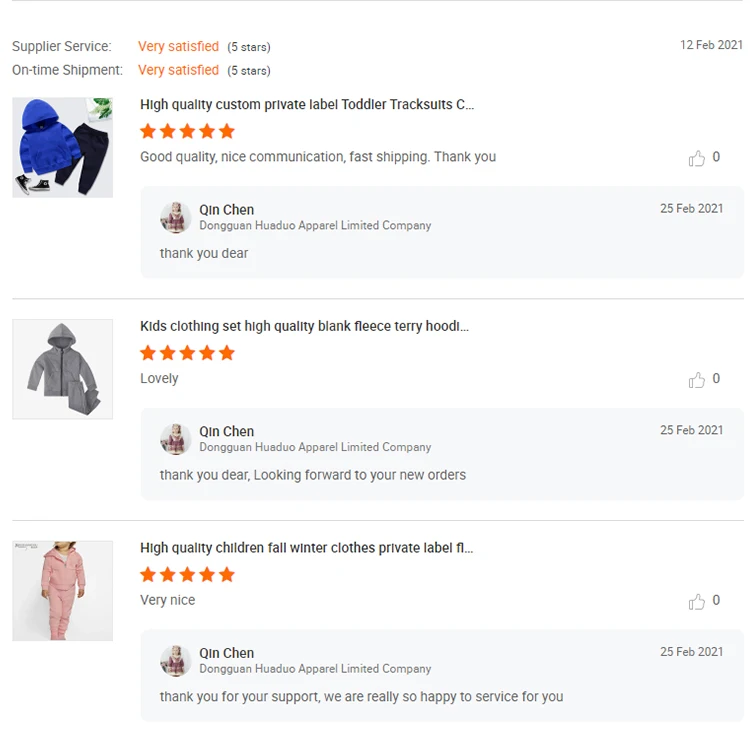The height and width of the screenshot is (746, 750).
Task: Like the "Good quality, nice communication" review
Action: [697, 158]
